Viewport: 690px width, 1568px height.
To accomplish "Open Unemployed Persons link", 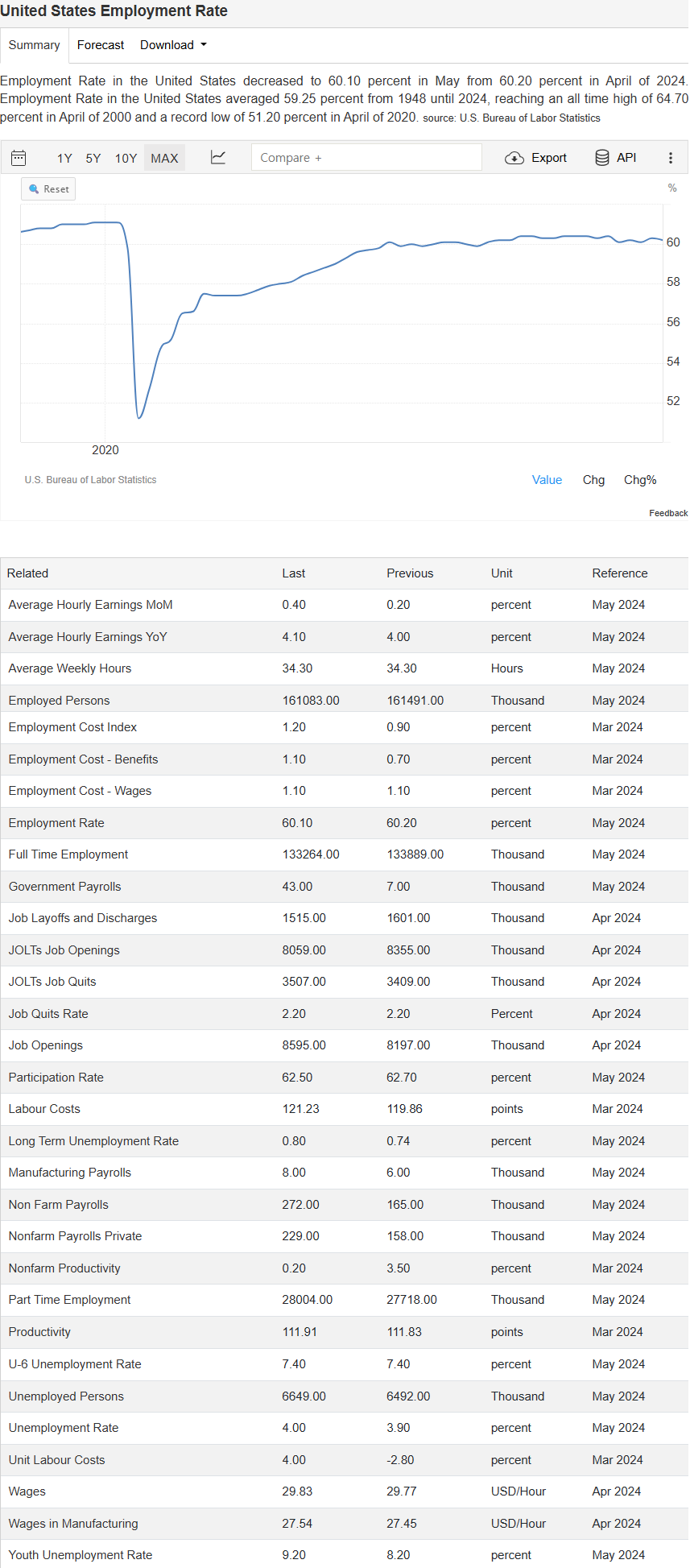I will (x=66, y=1396).
